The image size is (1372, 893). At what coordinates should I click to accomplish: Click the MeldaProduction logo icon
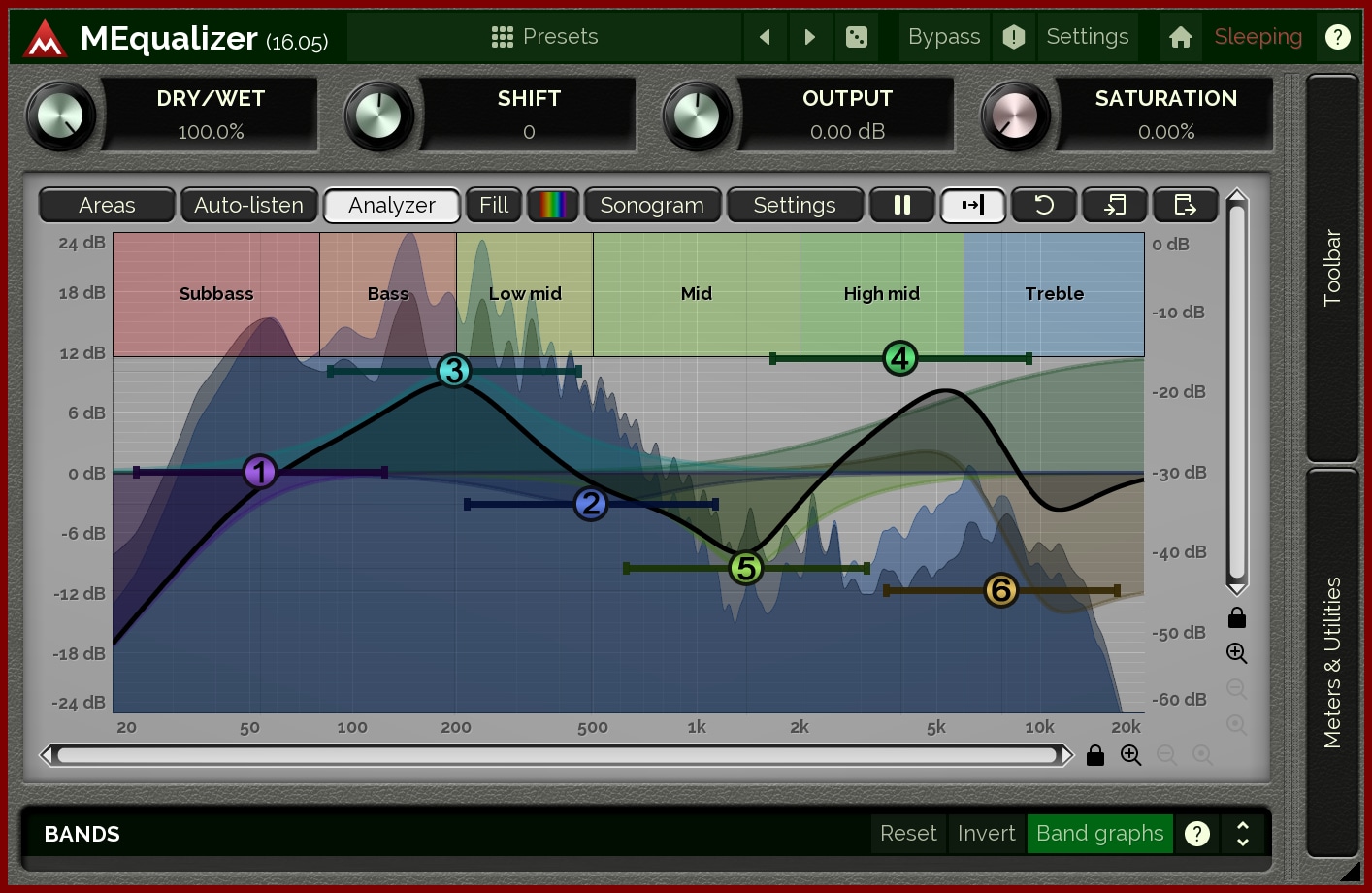45,39
